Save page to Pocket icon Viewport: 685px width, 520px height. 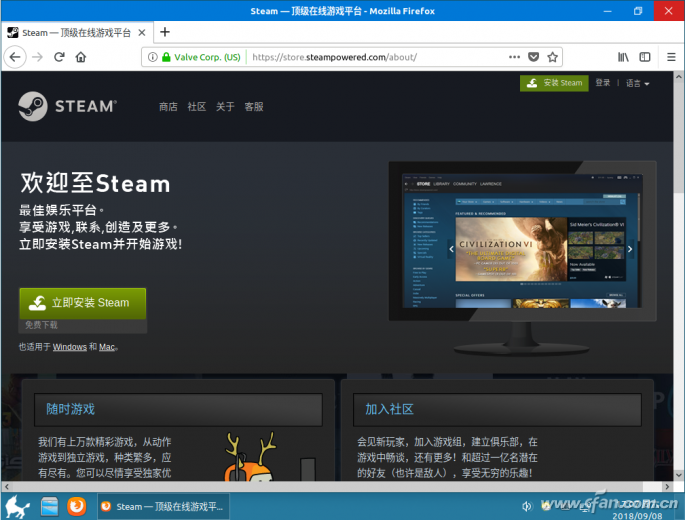(533, 57)
